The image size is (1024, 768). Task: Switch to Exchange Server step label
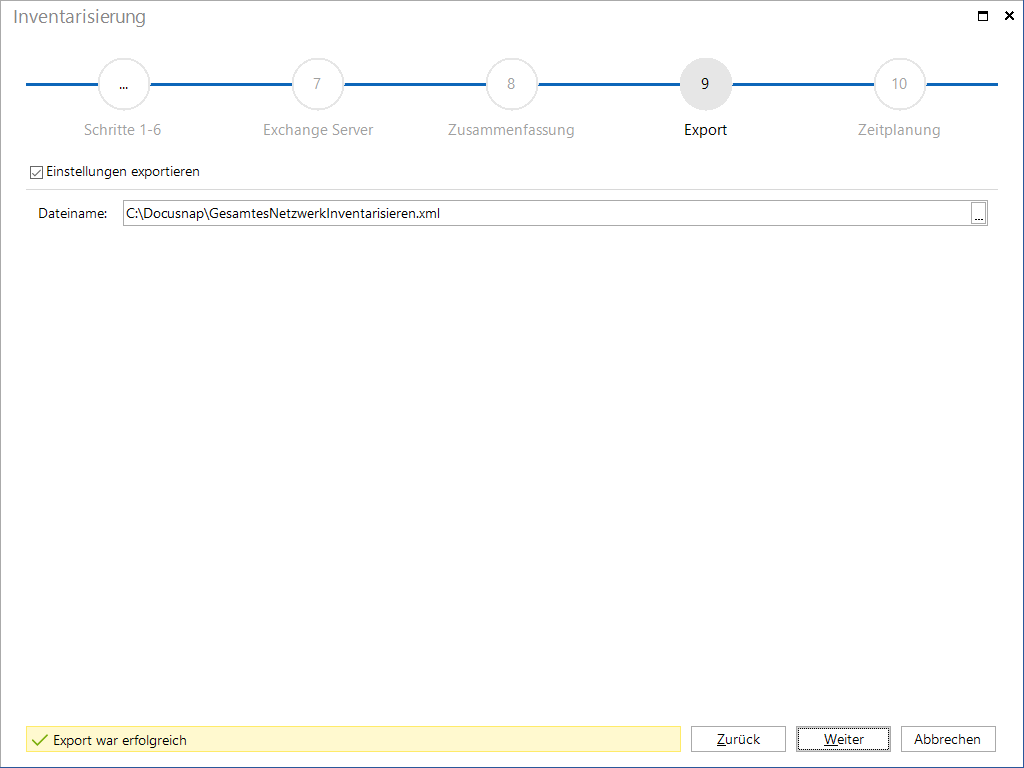pyautogui.click(x=318, y=130)
